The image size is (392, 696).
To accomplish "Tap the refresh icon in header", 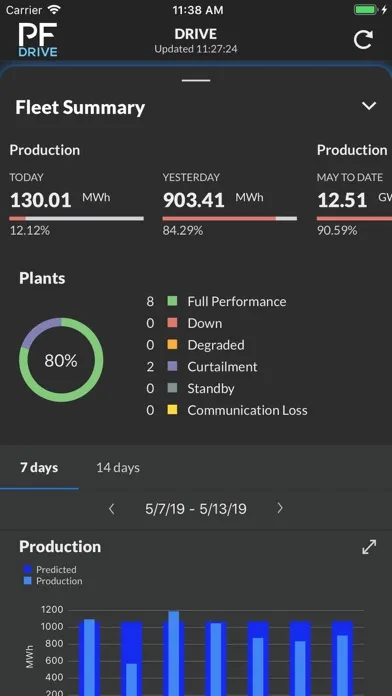I will point(363,40).
